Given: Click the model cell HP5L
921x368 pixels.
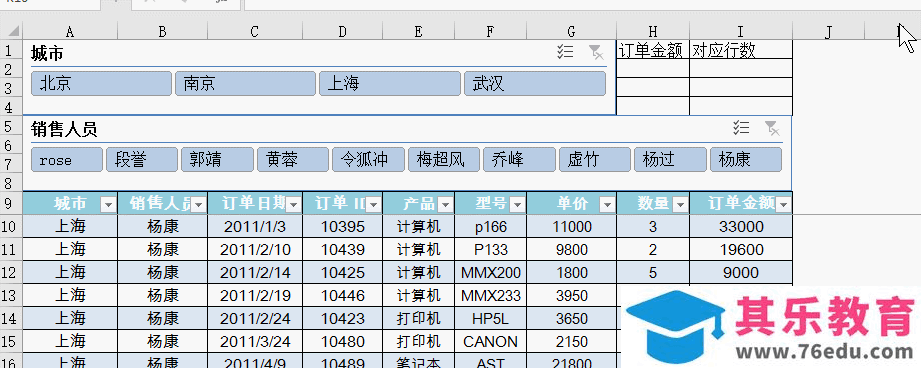Looking at the screenshot, I should click(x=490, y=318).
